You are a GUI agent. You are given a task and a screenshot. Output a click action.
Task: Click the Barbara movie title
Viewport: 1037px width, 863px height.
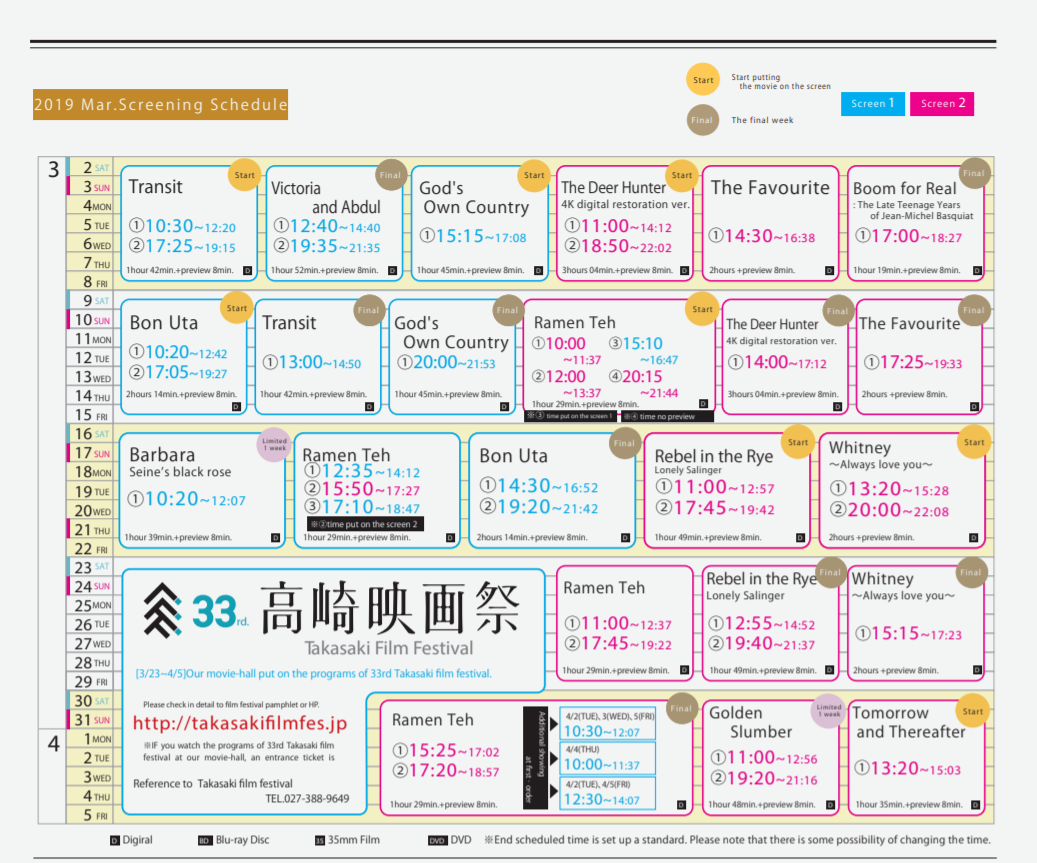(x=162, y=455)
